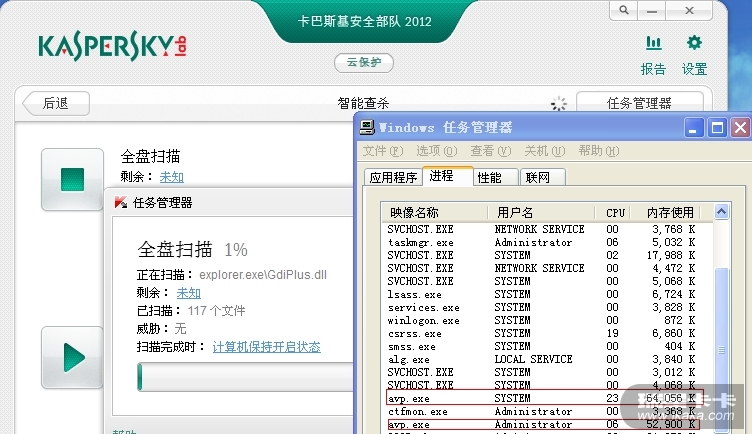Click the process list scrollbar thumb
Viewport: 752px width, 434px height.
721,350
